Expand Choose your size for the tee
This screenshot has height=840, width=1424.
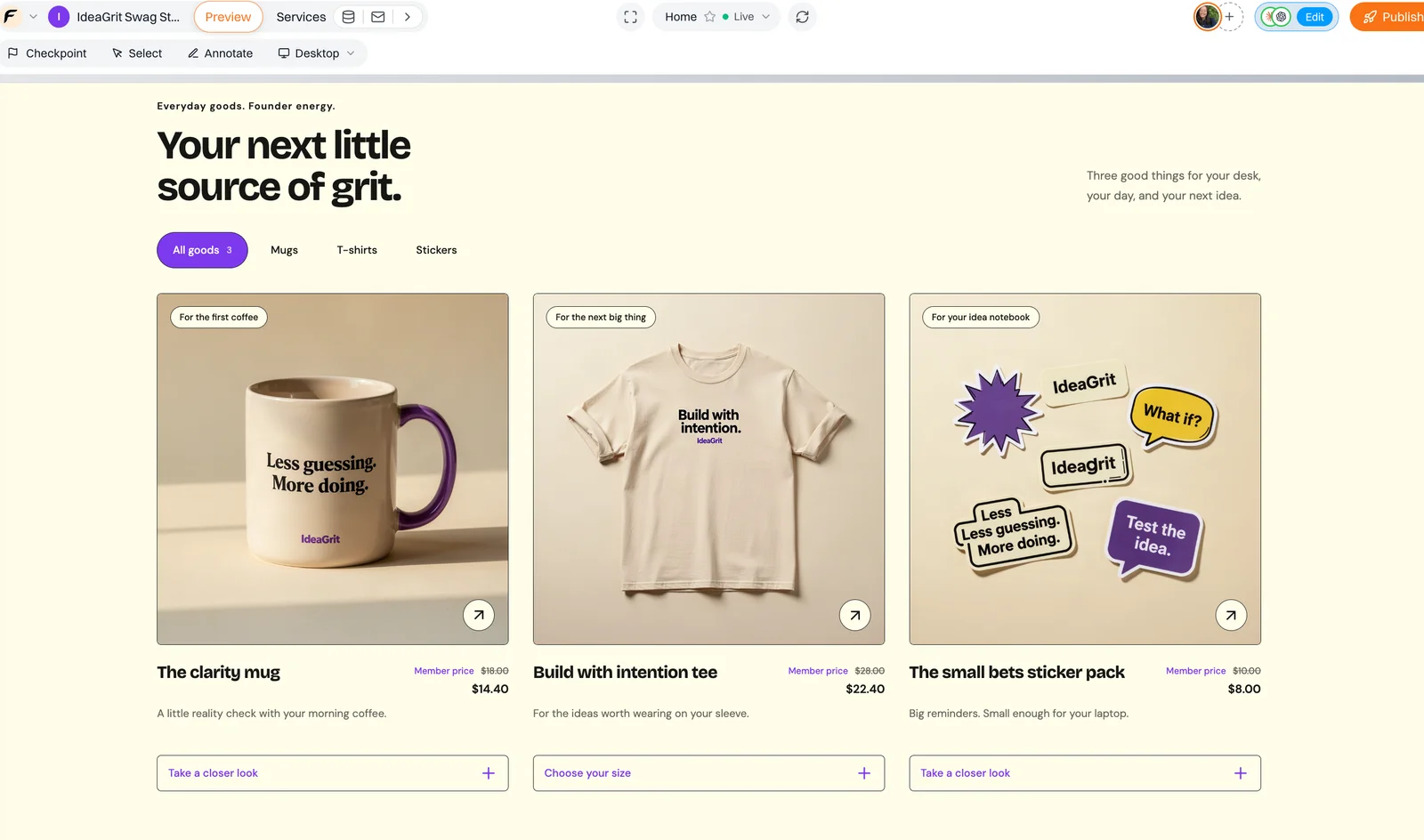[708, 773]
